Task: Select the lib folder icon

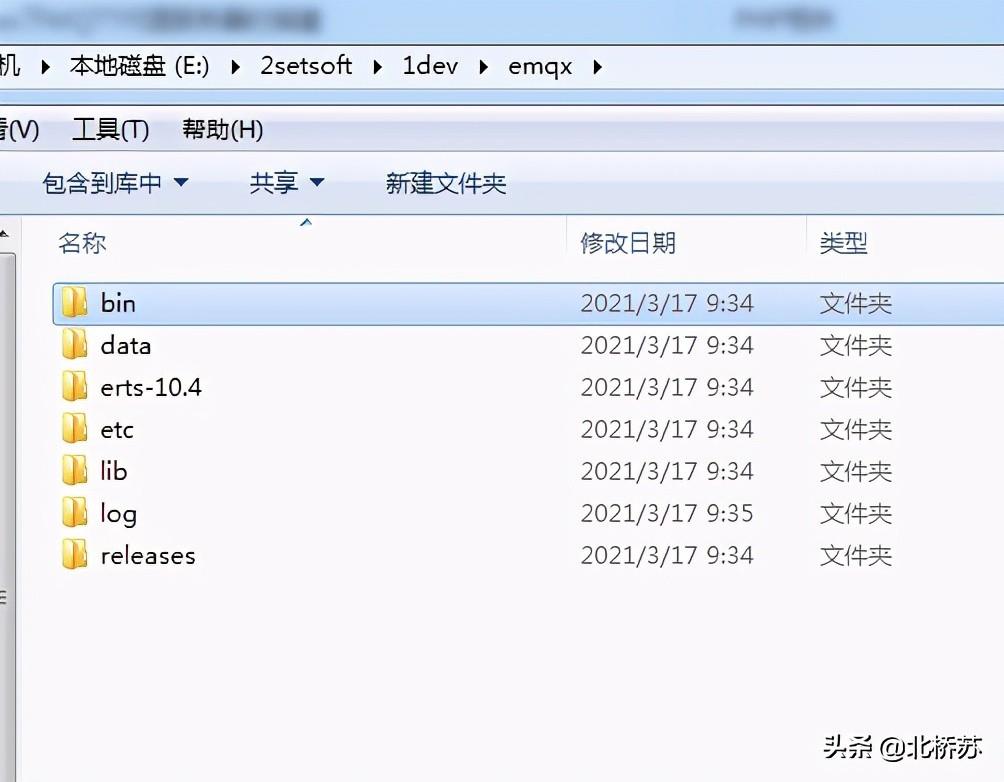Action: coord(75,471)
